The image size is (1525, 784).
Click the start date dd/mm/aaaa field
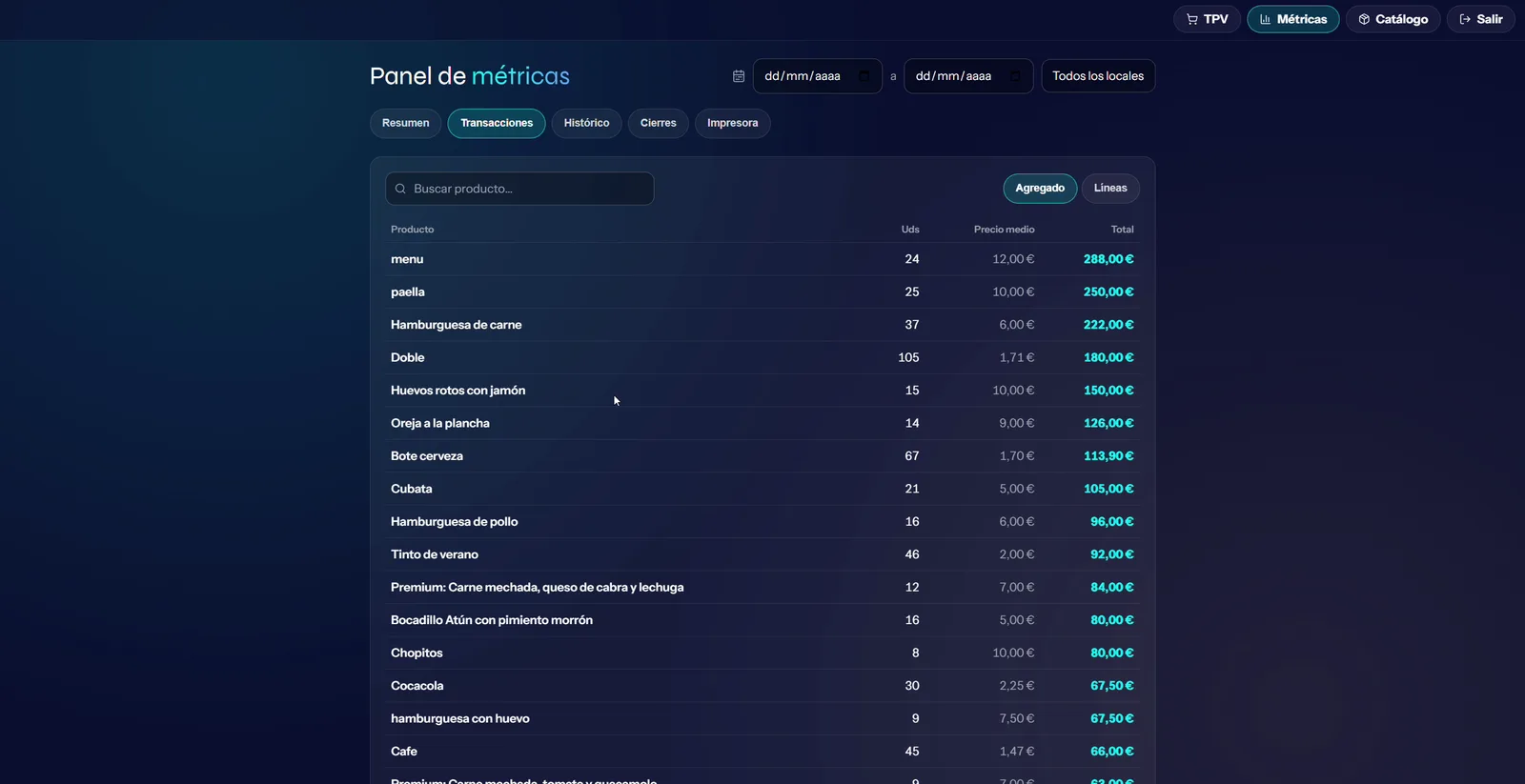pos(817,76)
